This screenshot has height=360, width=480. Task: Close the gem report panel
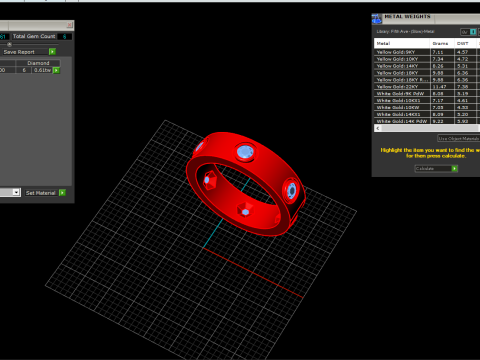(69, 25)
